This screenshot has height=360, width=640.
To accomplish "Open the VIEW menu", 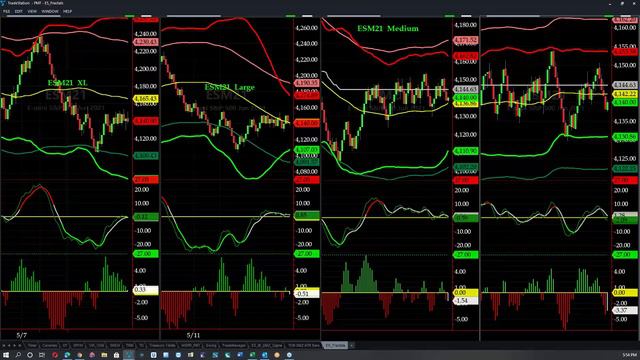I will (32, 11).
